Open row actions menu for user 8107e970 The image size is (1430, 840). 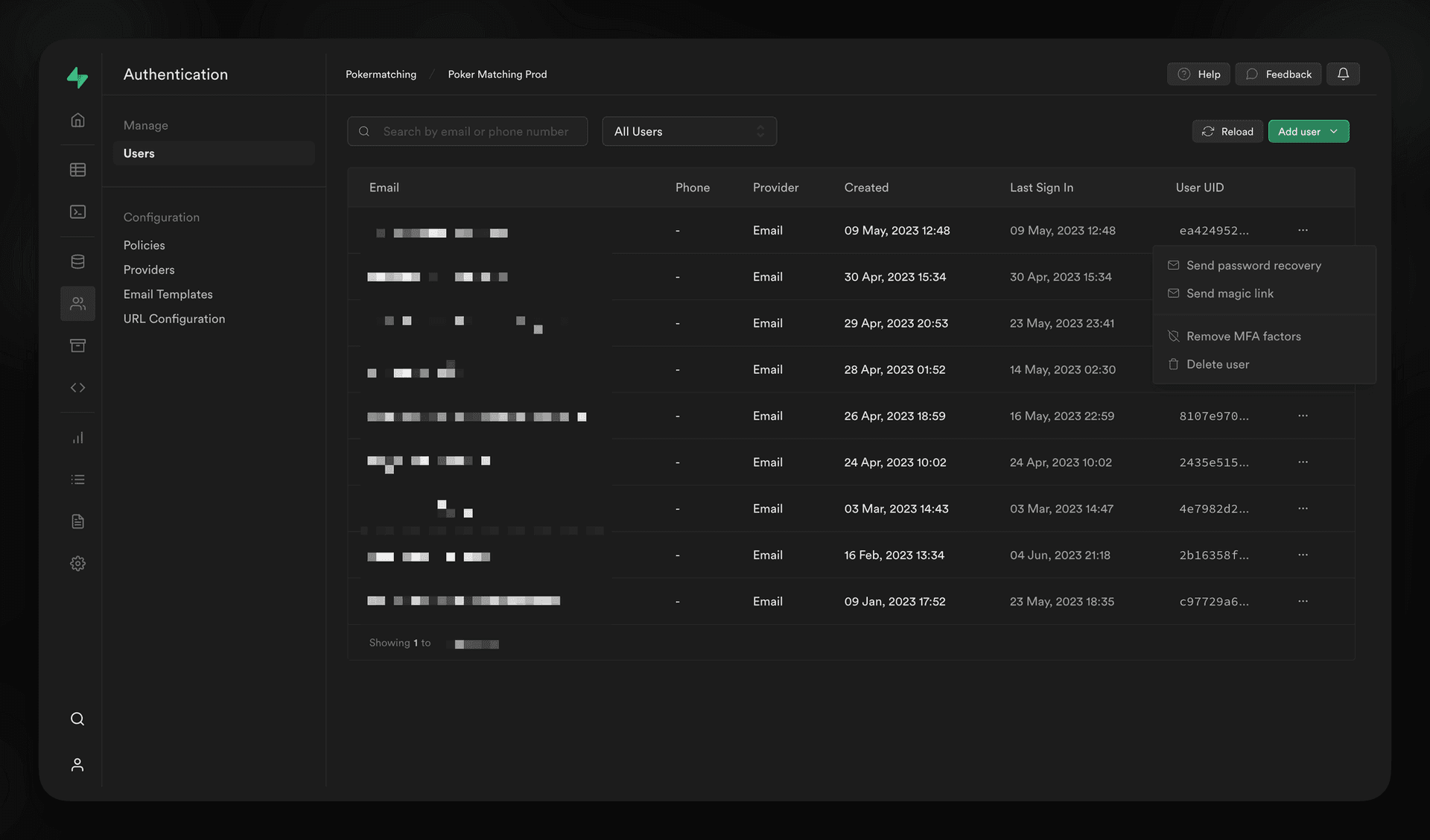[1303, 416]
